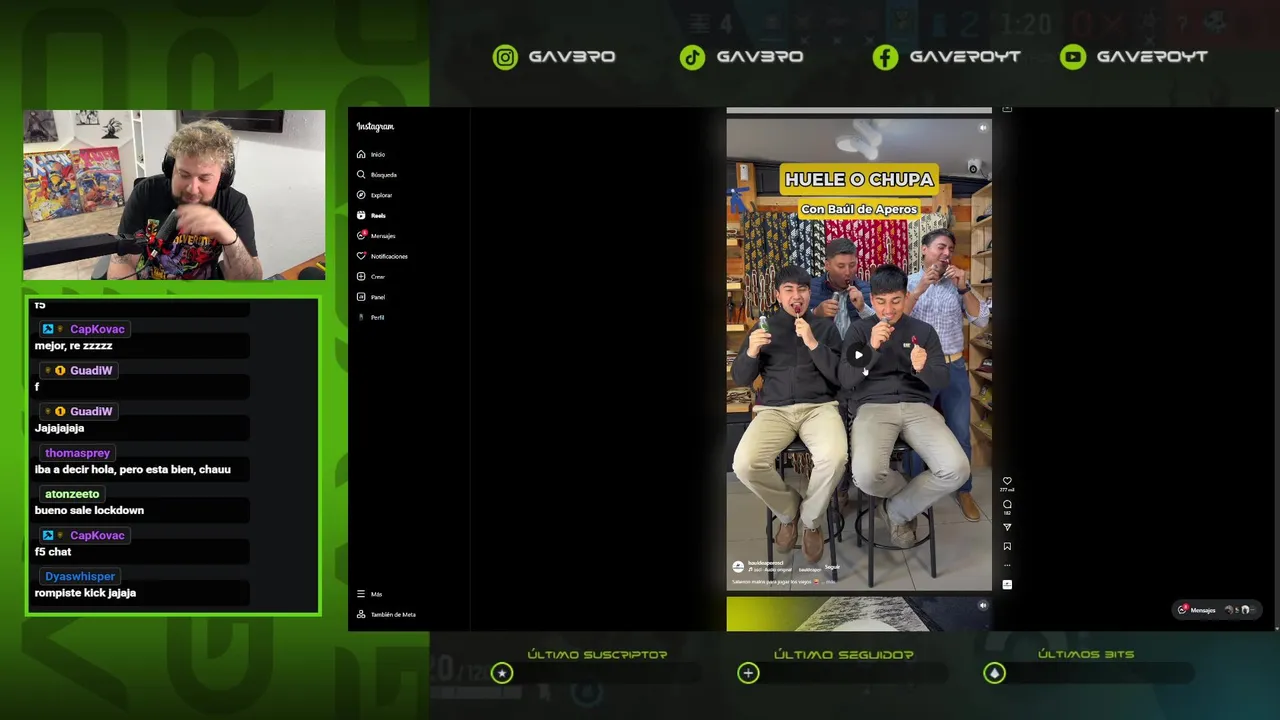Share the reel via send icon

pyautogui.click(x=1007, y=527)
